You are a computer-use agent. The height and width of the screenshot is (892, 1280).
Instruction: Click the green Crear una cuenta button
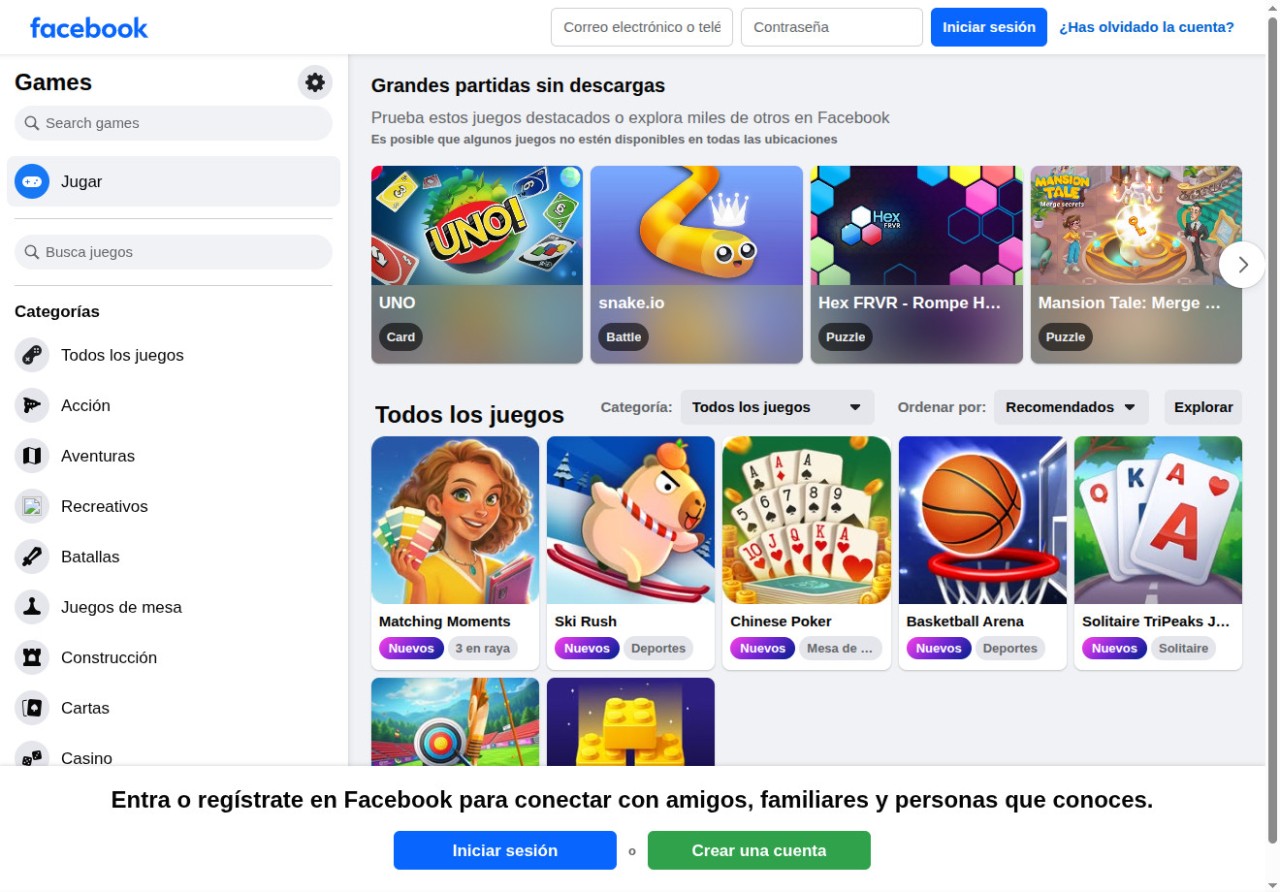click(759, 850)
